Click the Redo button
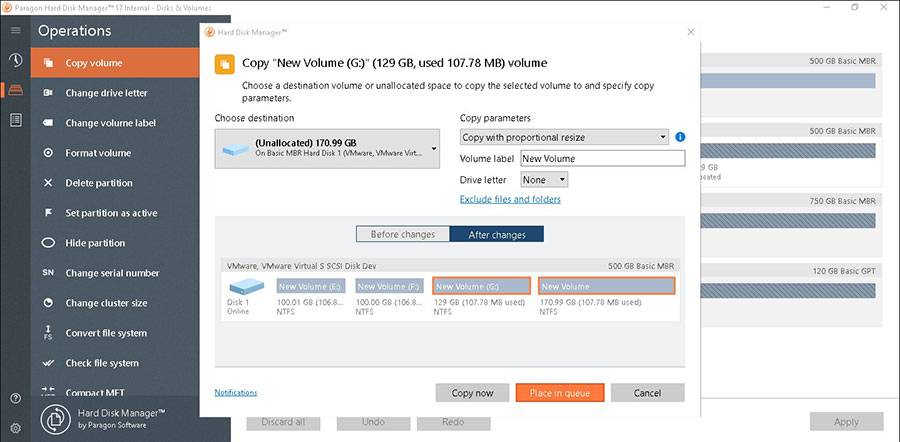 coord(453,421)
